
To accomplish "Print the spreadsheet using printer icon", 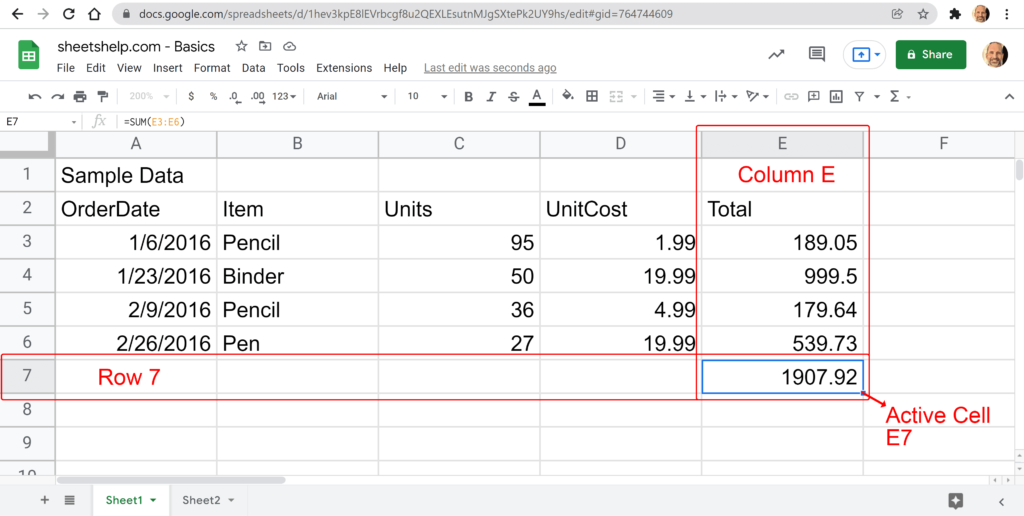I will pos(80,97).
